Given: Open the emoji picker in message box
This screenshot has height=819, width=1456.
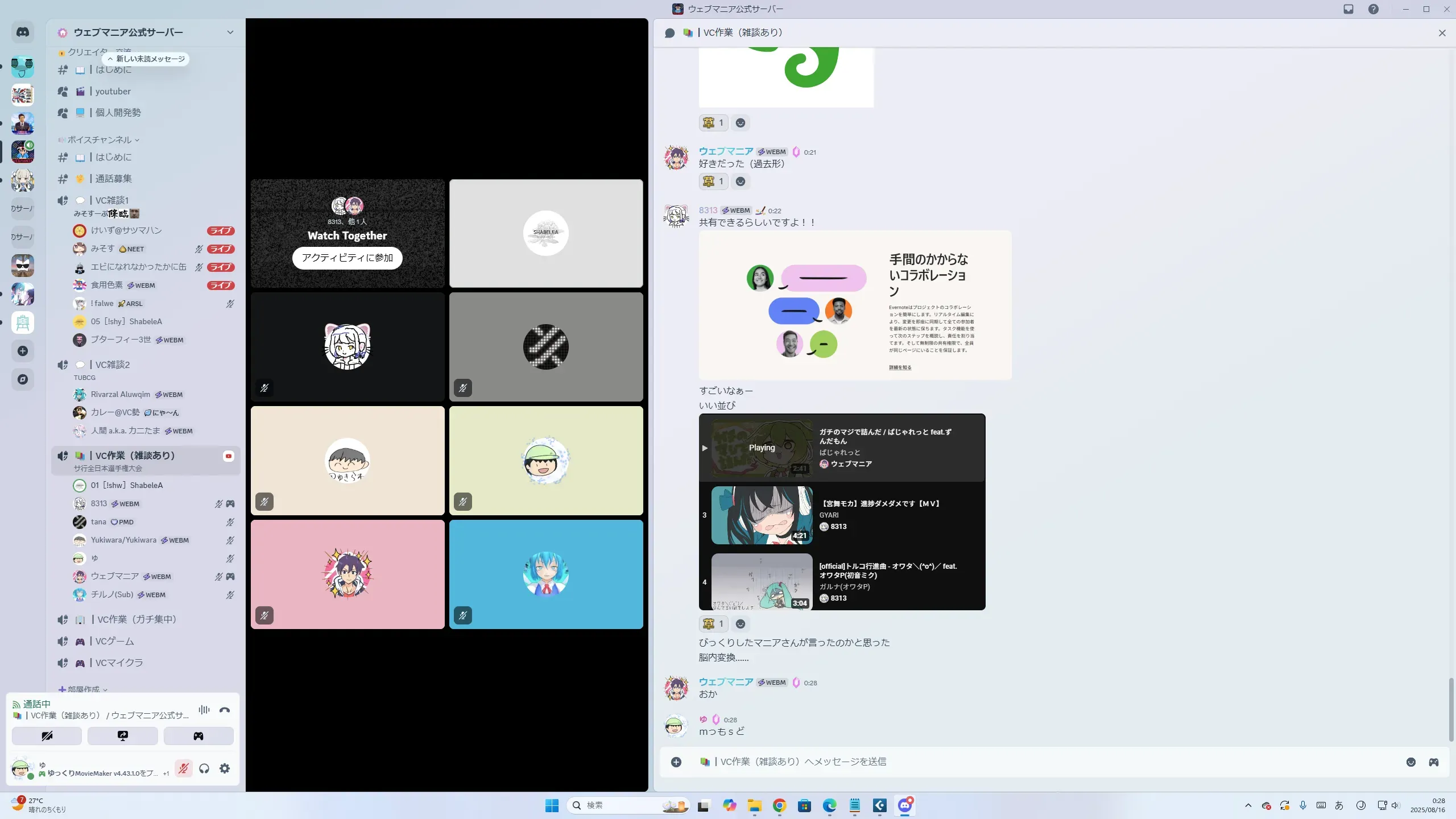Looking at the screenshot, I should [x=1411, y=762].
